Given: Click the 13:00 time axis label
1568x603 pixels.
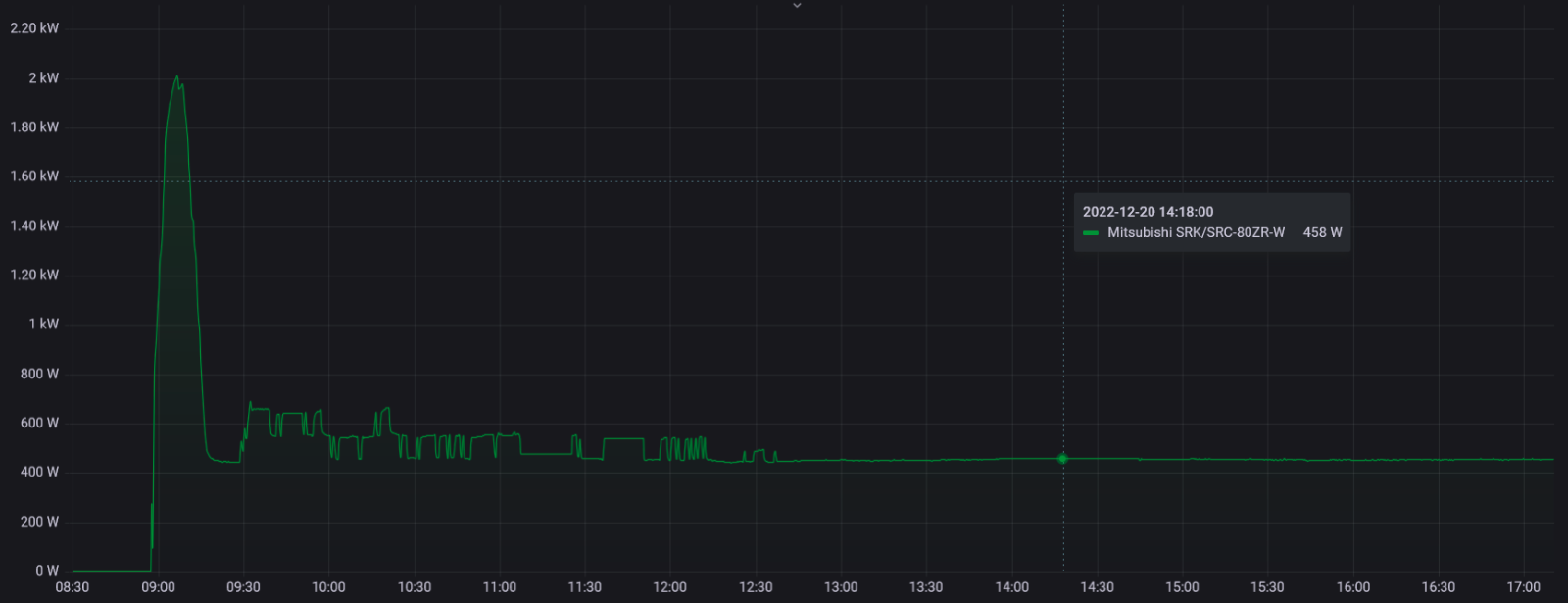Looking at the screenshot, I should tap(841, 587).
